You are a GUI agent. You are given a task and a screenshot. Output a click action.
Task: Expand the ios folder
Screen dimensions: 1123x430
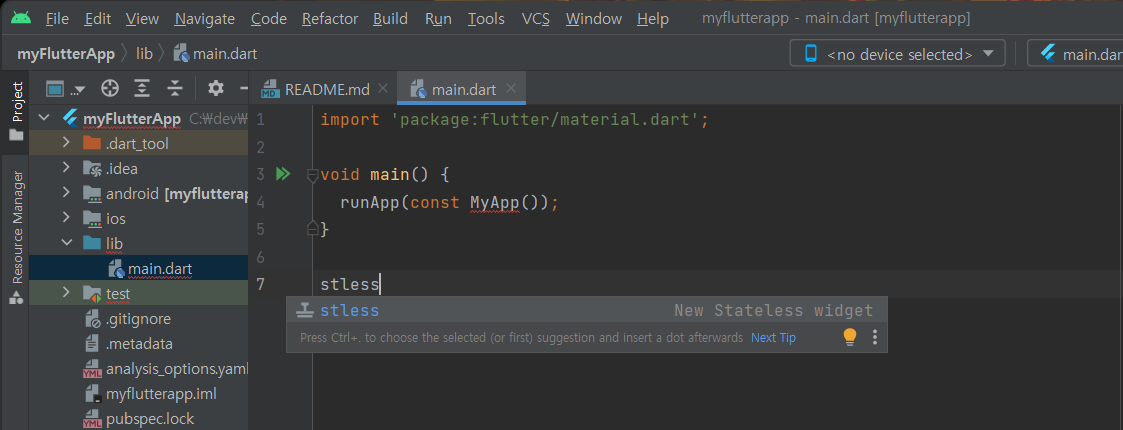coord(66,218)
